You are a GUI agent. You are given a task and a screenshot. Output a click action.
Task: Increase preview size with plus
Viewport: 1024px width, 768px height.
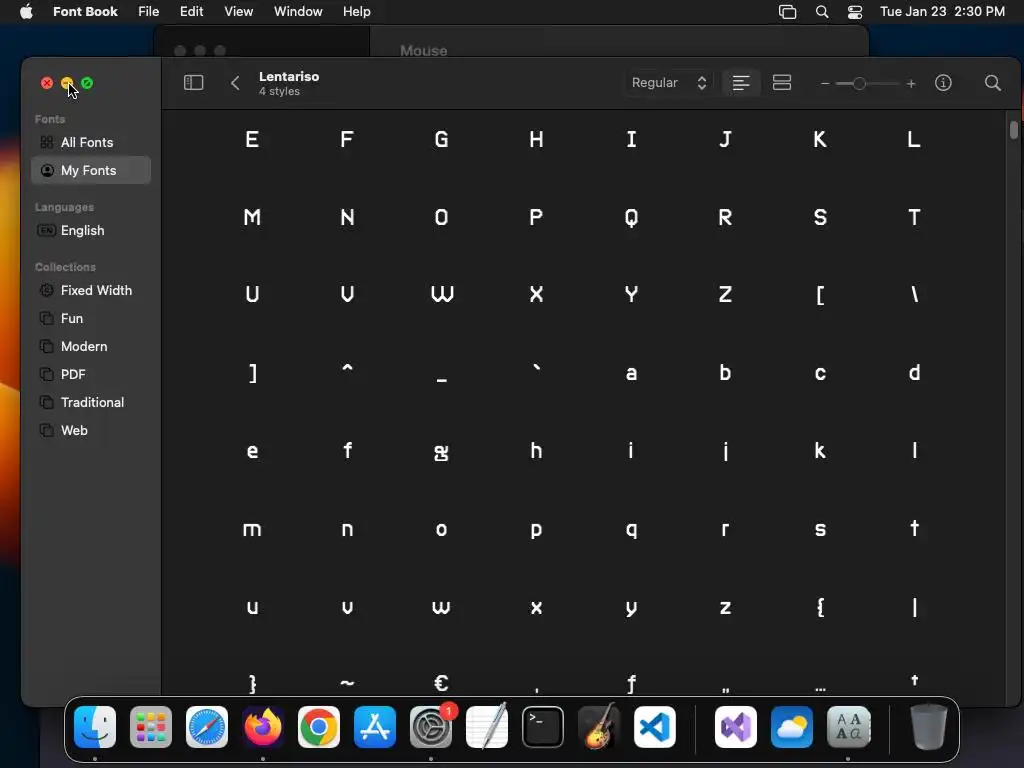(911, 84)
